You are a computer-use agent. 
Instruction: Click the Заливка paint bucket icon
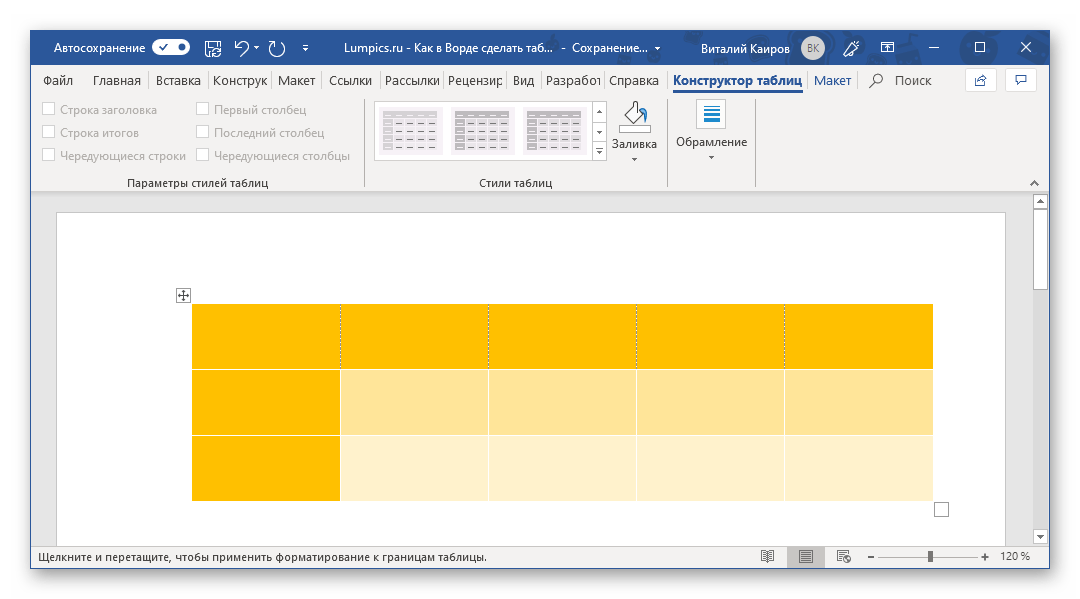point(635,117)
